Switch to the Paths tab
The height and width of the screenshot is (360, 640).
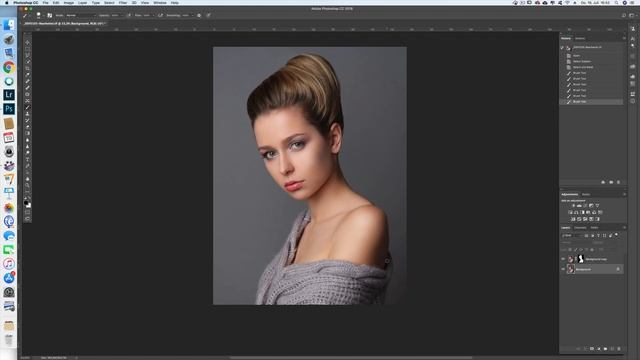594,227
